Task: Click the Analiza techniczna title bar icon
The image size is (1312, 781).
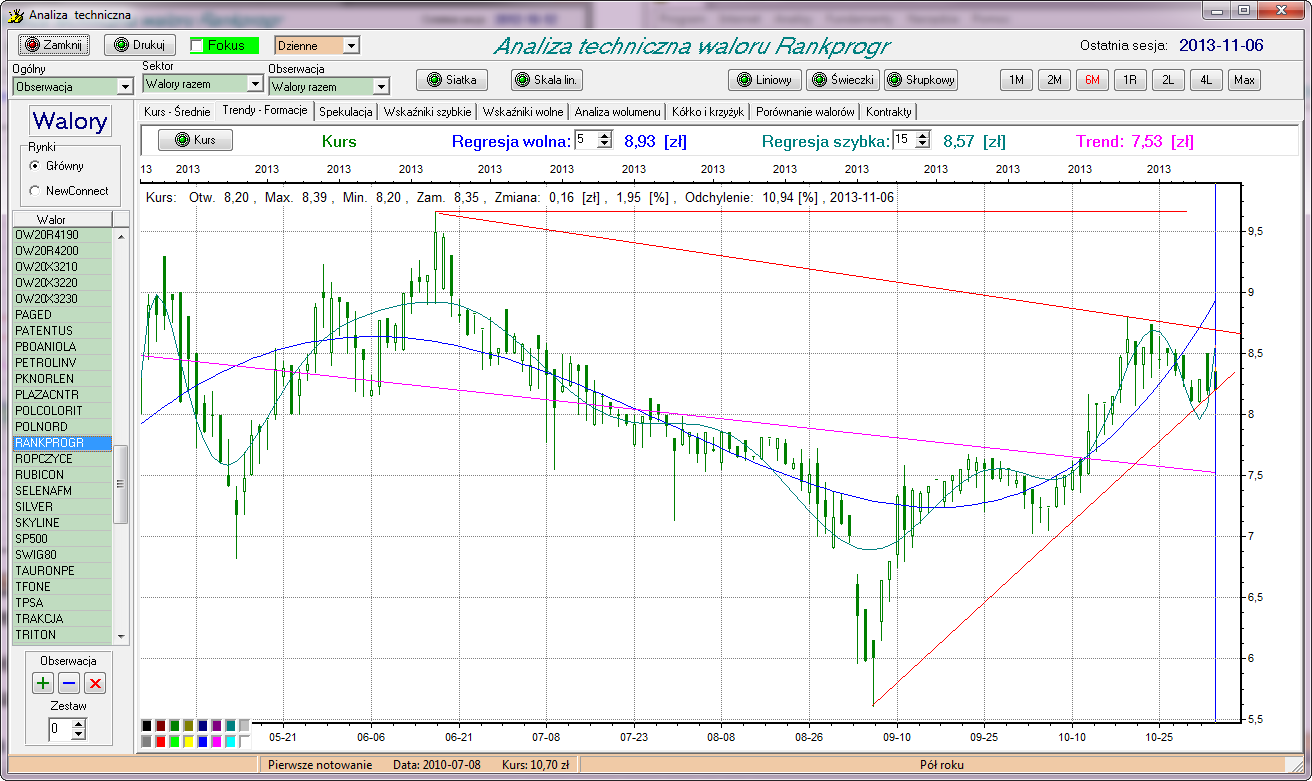Action: 14,15
